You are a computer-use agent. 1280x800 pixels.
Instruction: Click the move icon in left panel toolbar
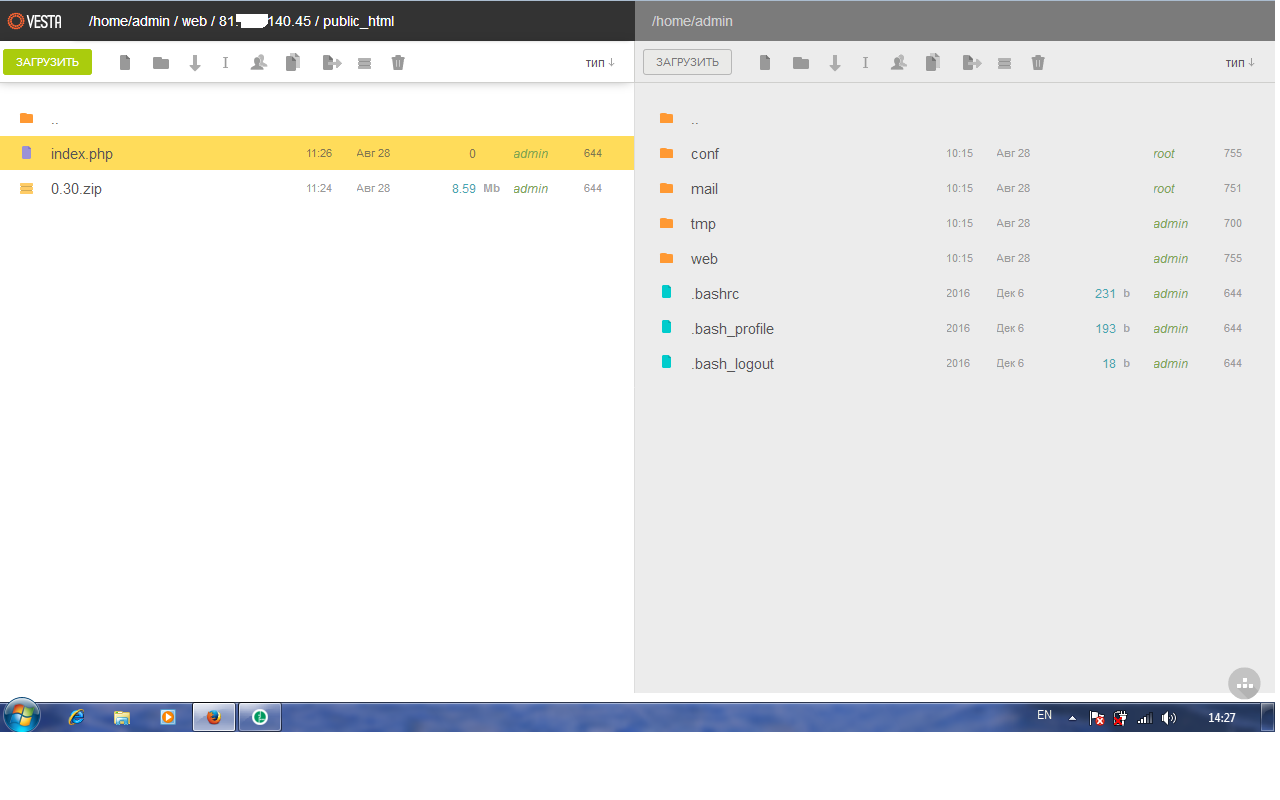coord(332,63)
